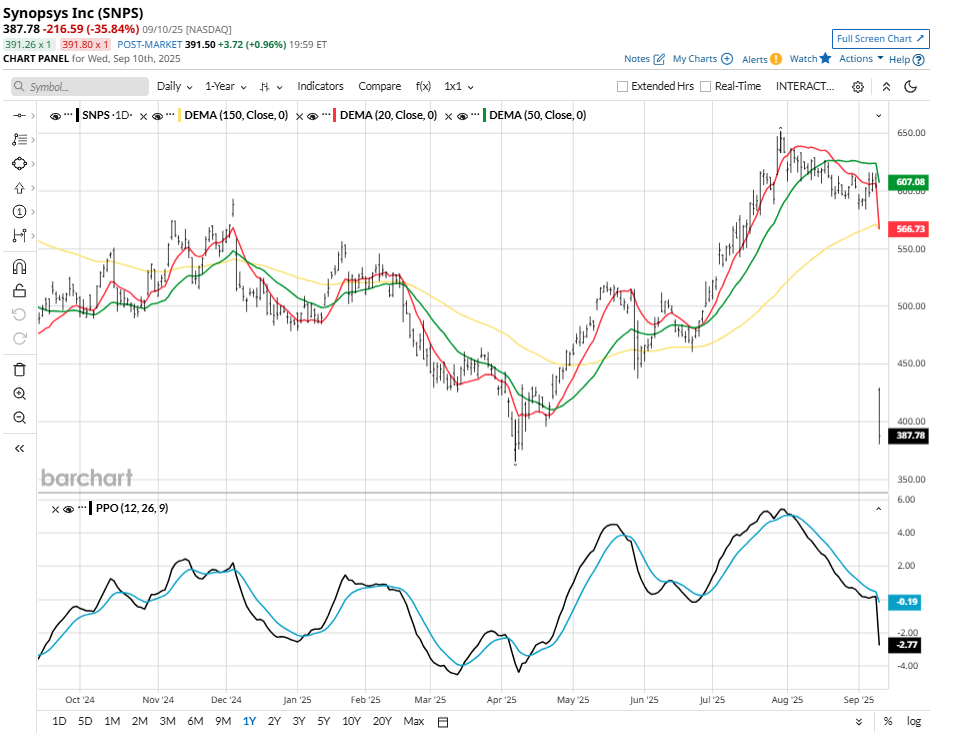The width and height of the screenshot is (957, 743).
Task: Expand the bottom double-chevron options
Action: pyautogui.click(x=859, y=722)
